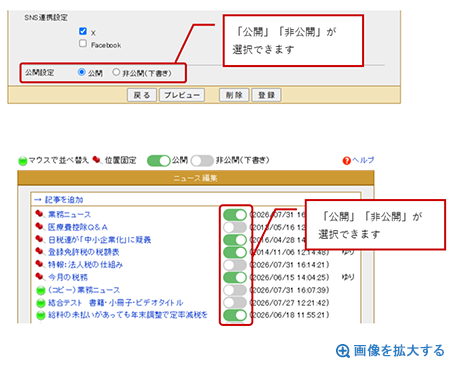Click the green ball legend icon マウスで並べ替え
The width and height of the screenshot is (450, 365).
click(23, 161)
